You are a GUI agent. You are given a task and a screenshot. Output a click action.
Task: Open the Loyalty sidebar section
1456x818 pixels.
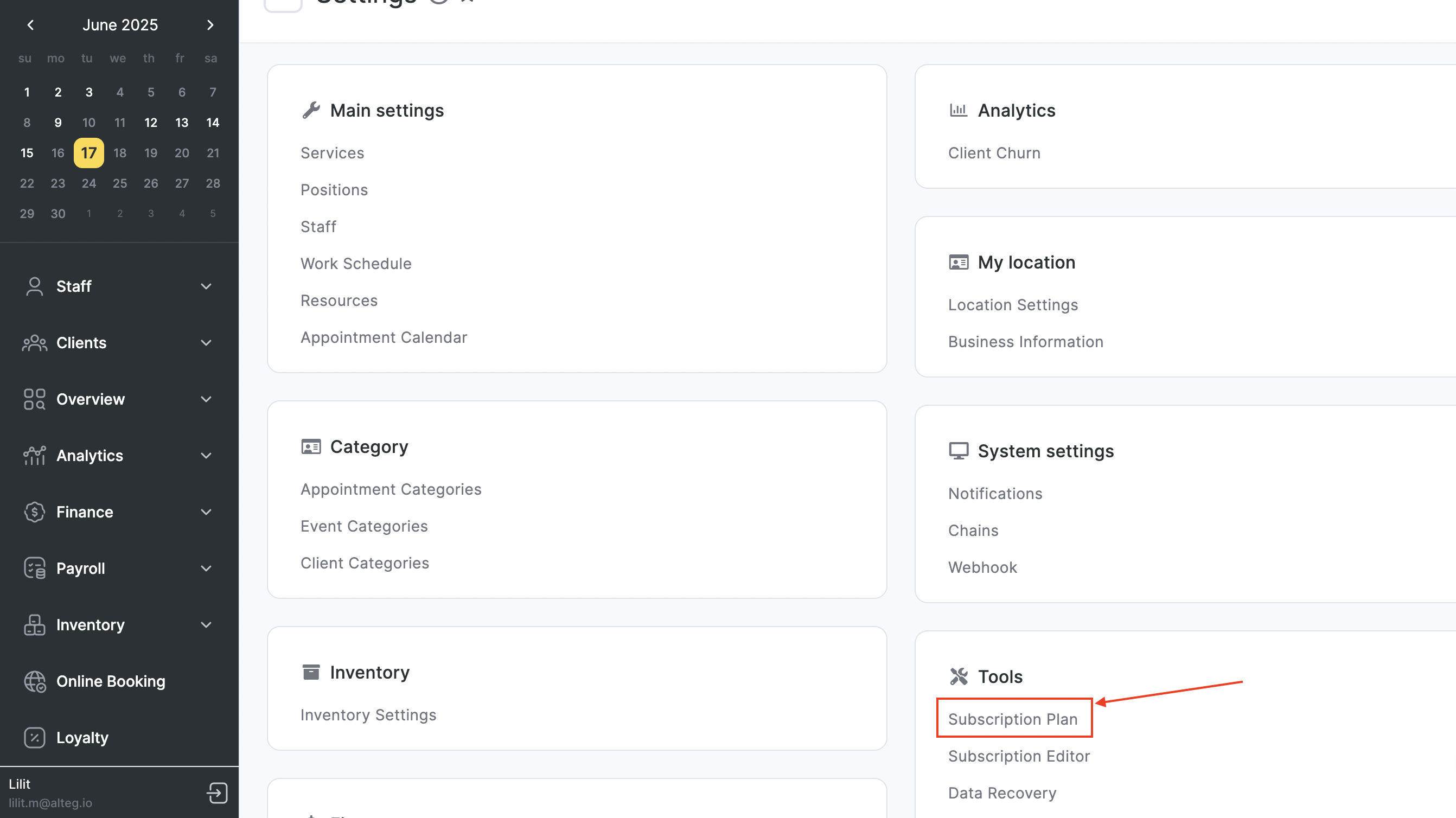coord(82,737)
